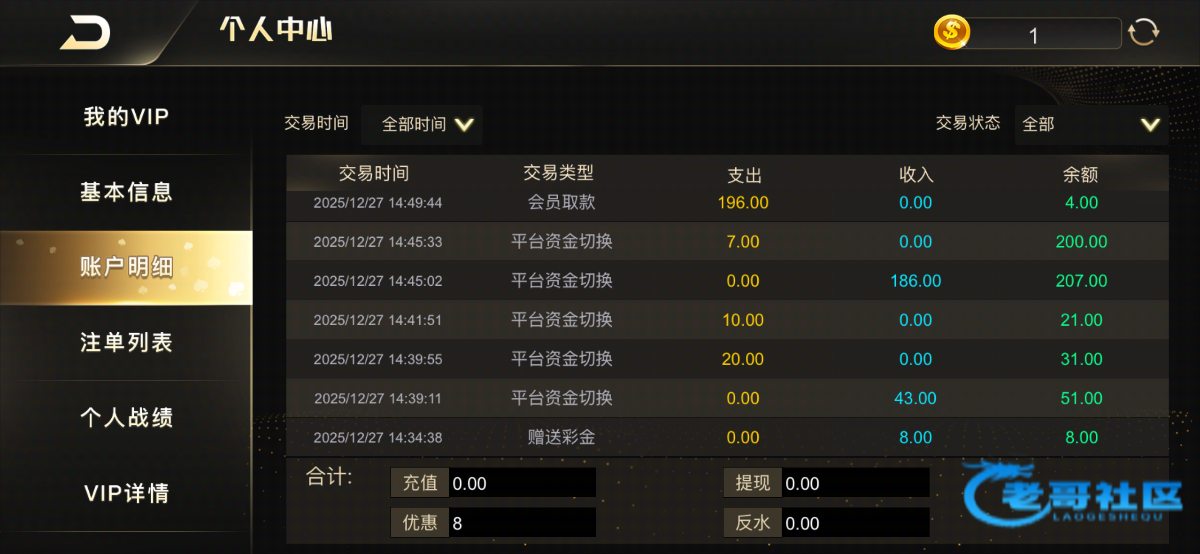Click the 反水 total amount field
This screenshot has height=554, width=1200.
pos(855,523)
